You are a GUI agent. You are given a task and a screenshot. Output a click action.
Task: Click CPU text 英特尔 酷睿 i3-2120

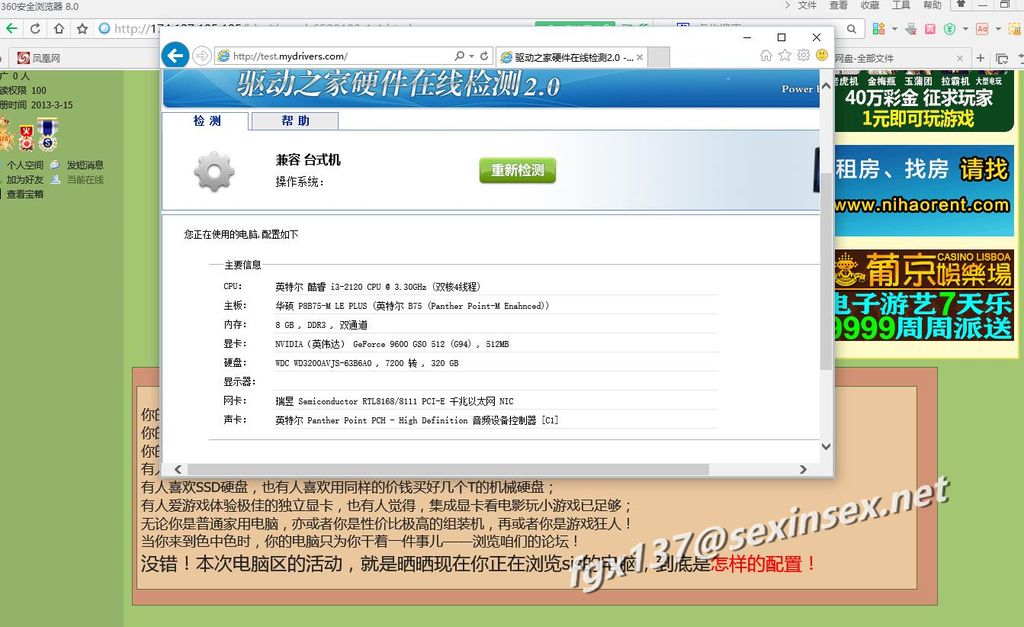click(x=378, y=287)
